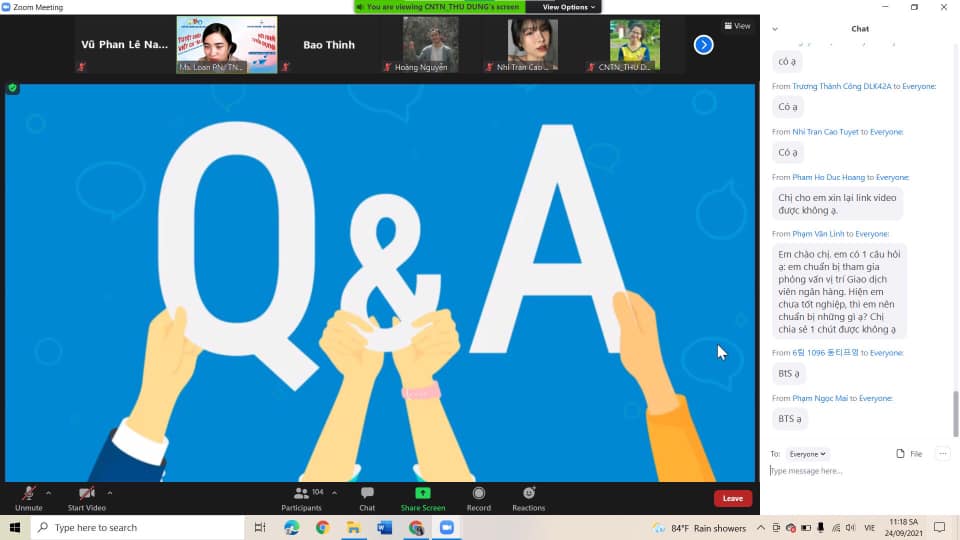Click the green Share Screen icon
960x540 pixels.
423,493
